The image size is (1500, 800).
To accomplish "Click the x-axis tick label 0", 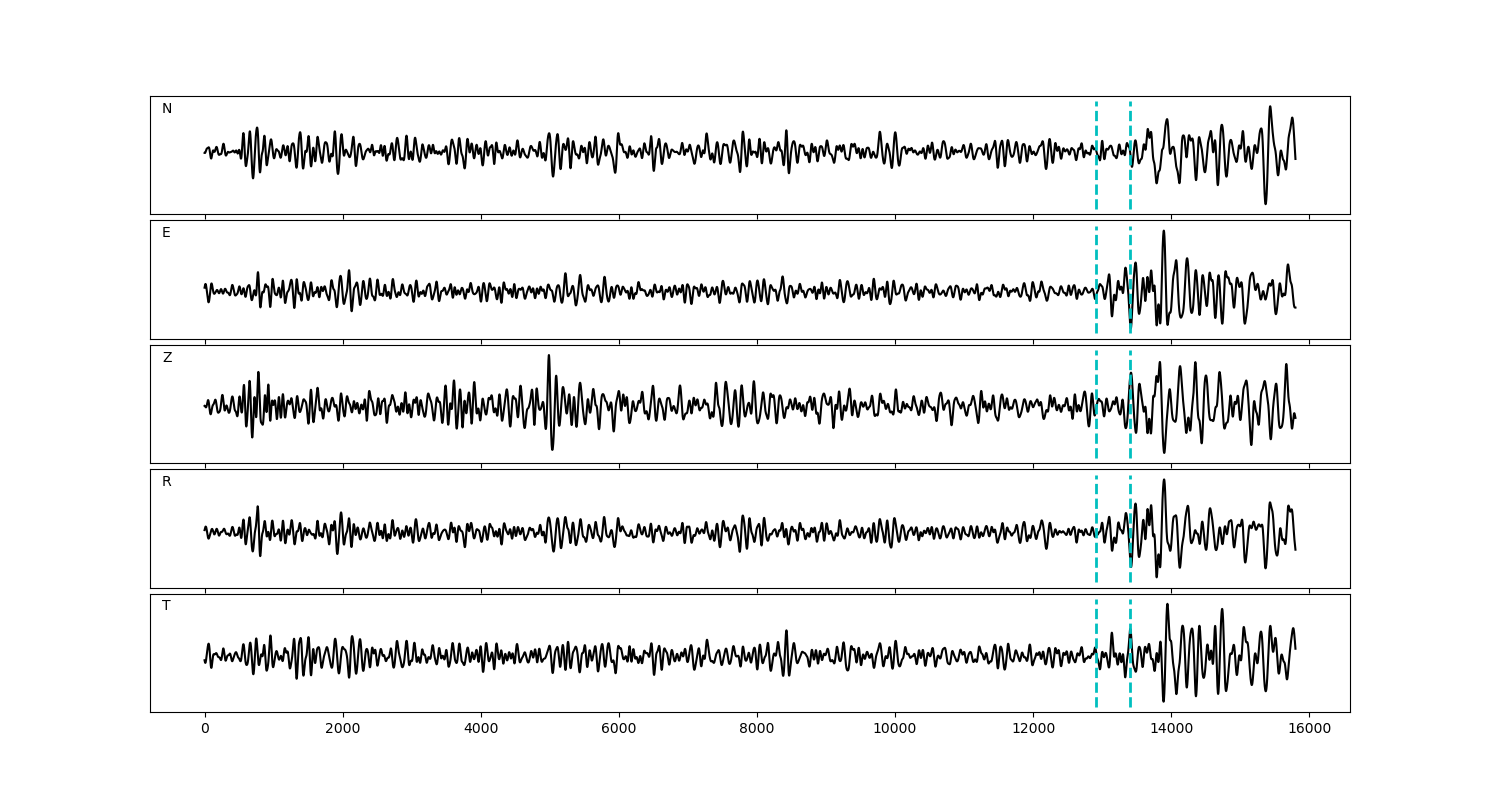I will pos(205,729).
